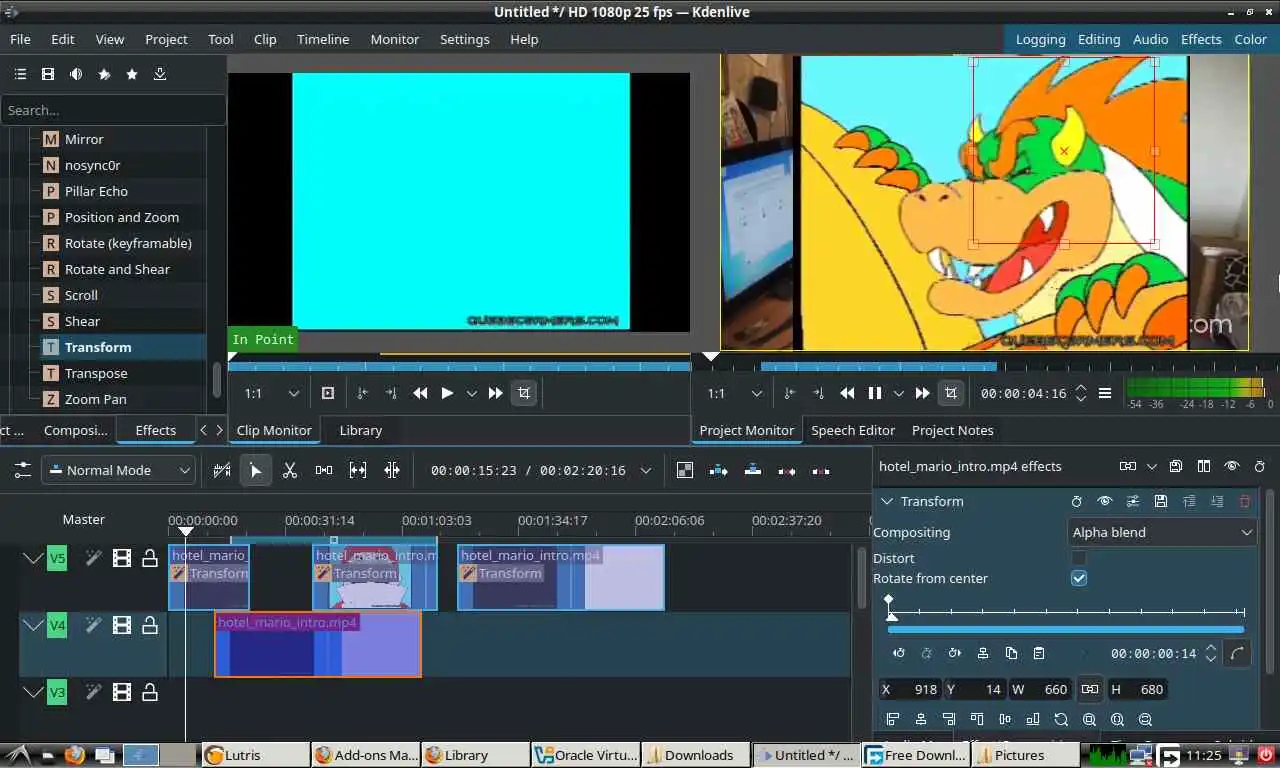The height and width of the screenshot is (768, 1280).
Task: Copy keyframe values icon in Transform panel
Action: click(1011, 653)
